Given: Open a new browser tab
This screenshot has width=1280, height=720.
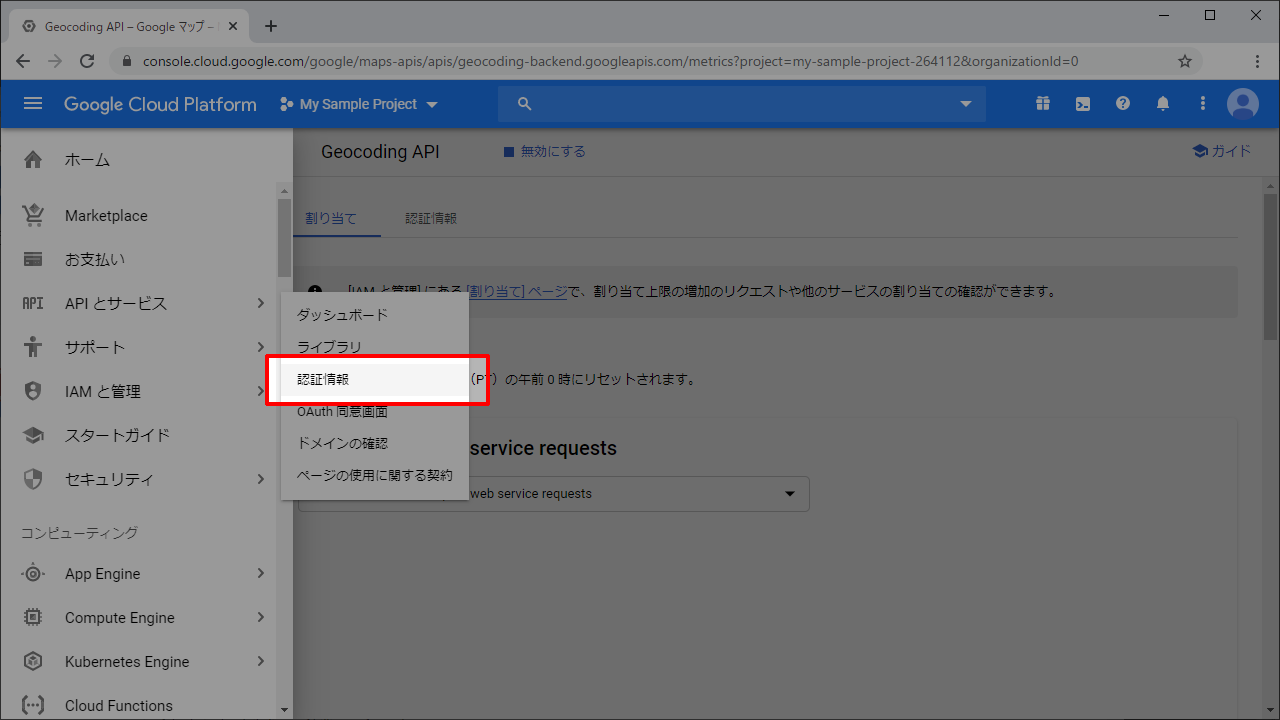Looking at the screenshot, I should click(271, 26).
